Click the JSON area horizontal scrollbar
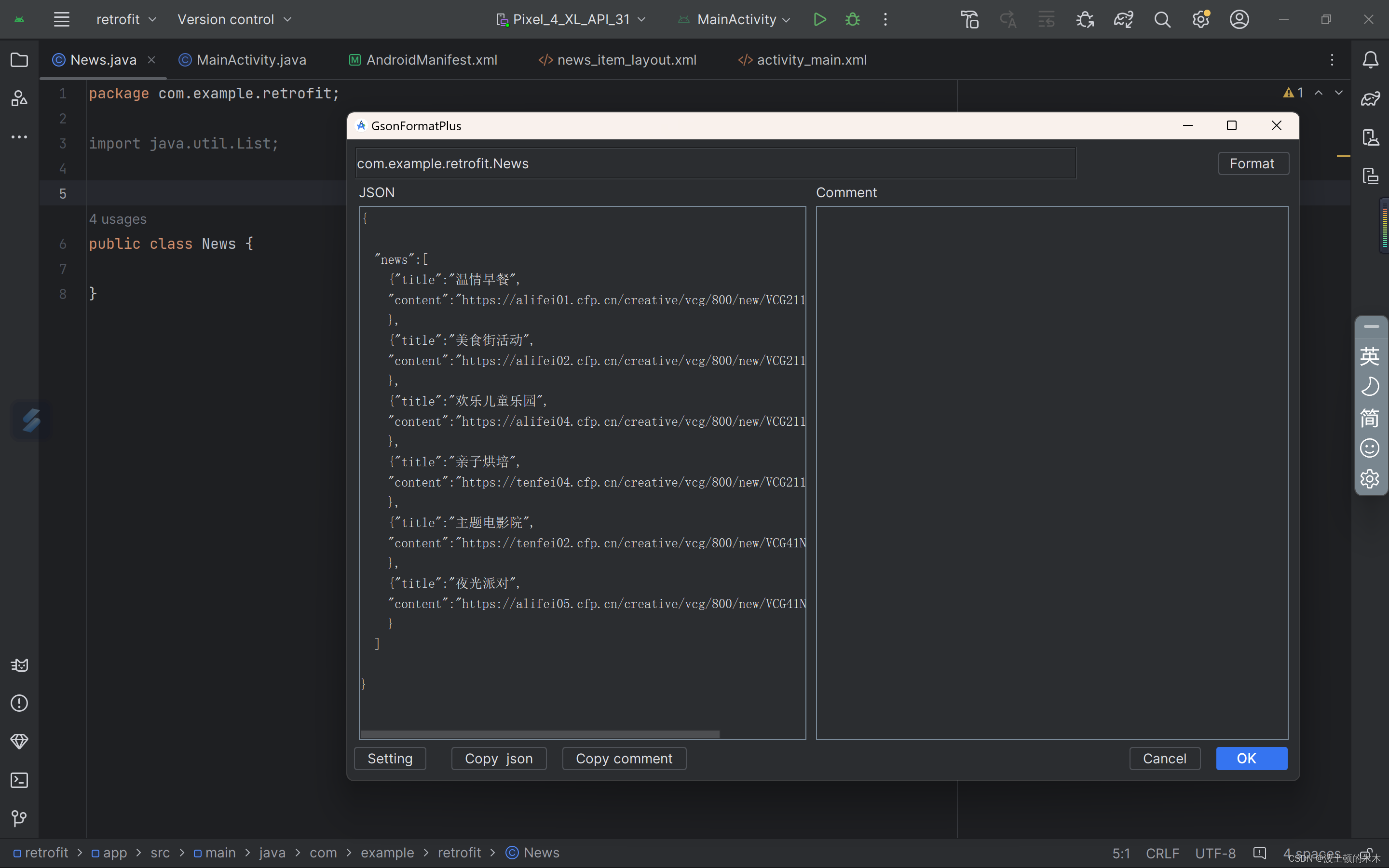1389x868 pixels. coord(540,734)
